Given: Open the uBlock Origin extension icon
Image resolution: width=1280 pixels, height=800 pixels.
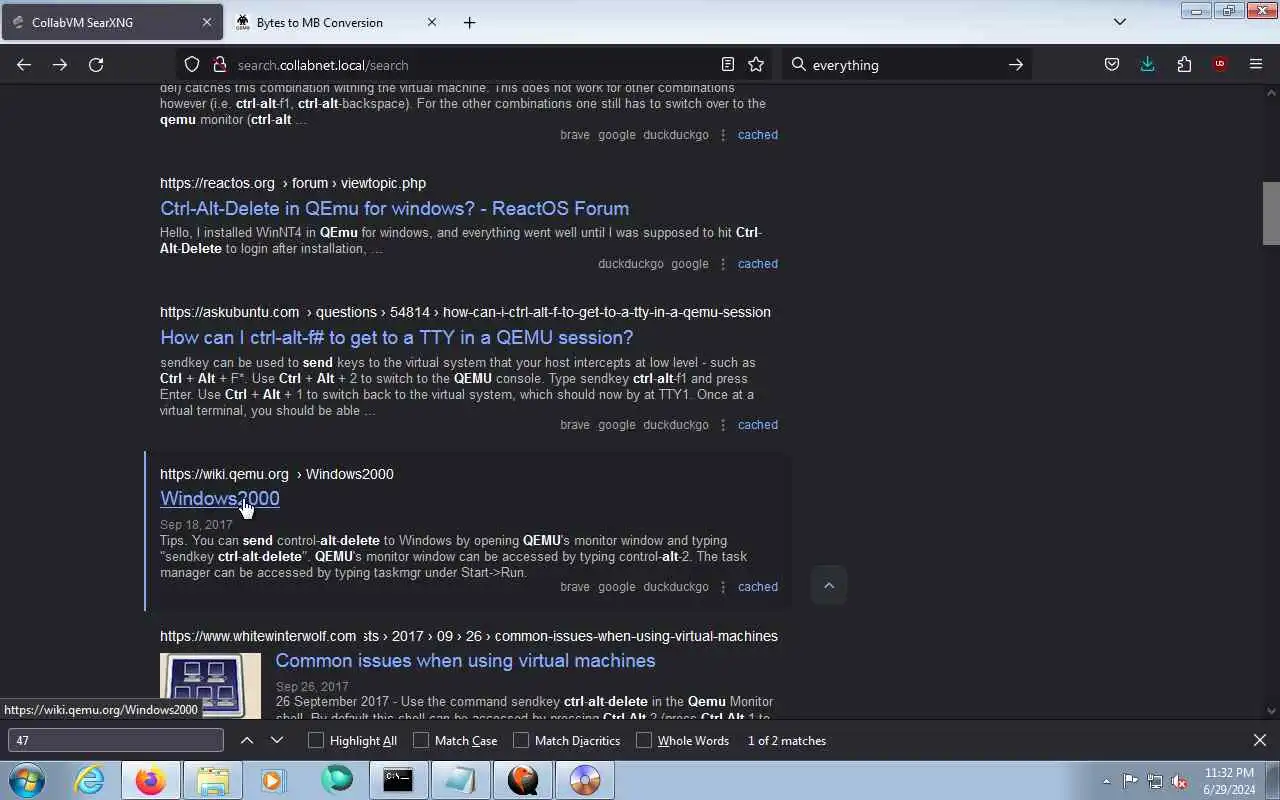Looking at the screenshot, I should pyautogui.click(x=1219, y=65).
